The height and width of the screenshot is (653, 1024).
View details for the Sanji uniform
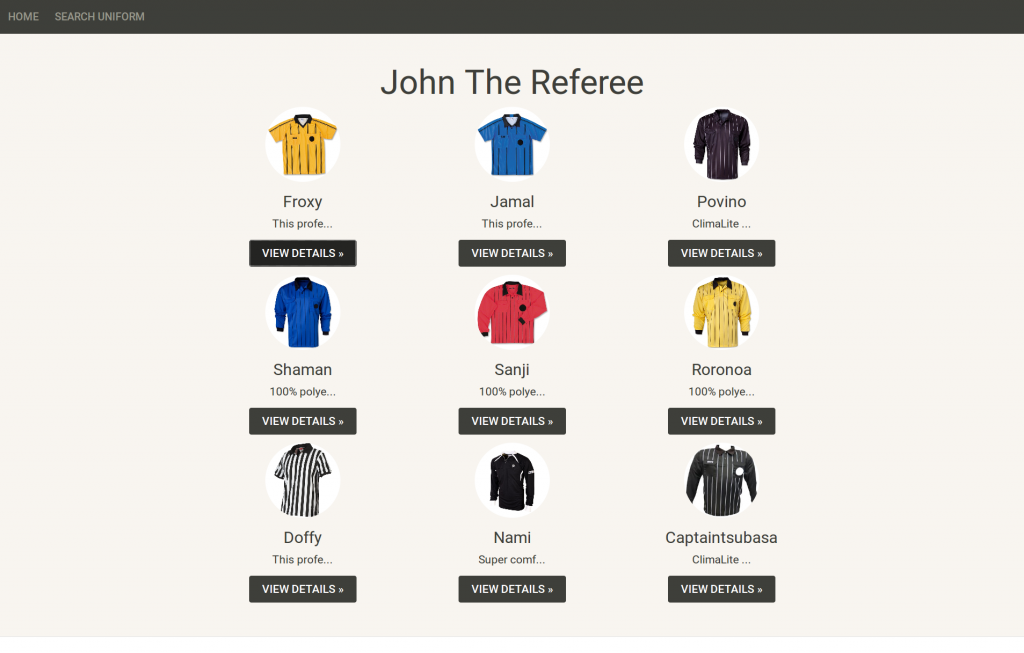pos(512,421)
